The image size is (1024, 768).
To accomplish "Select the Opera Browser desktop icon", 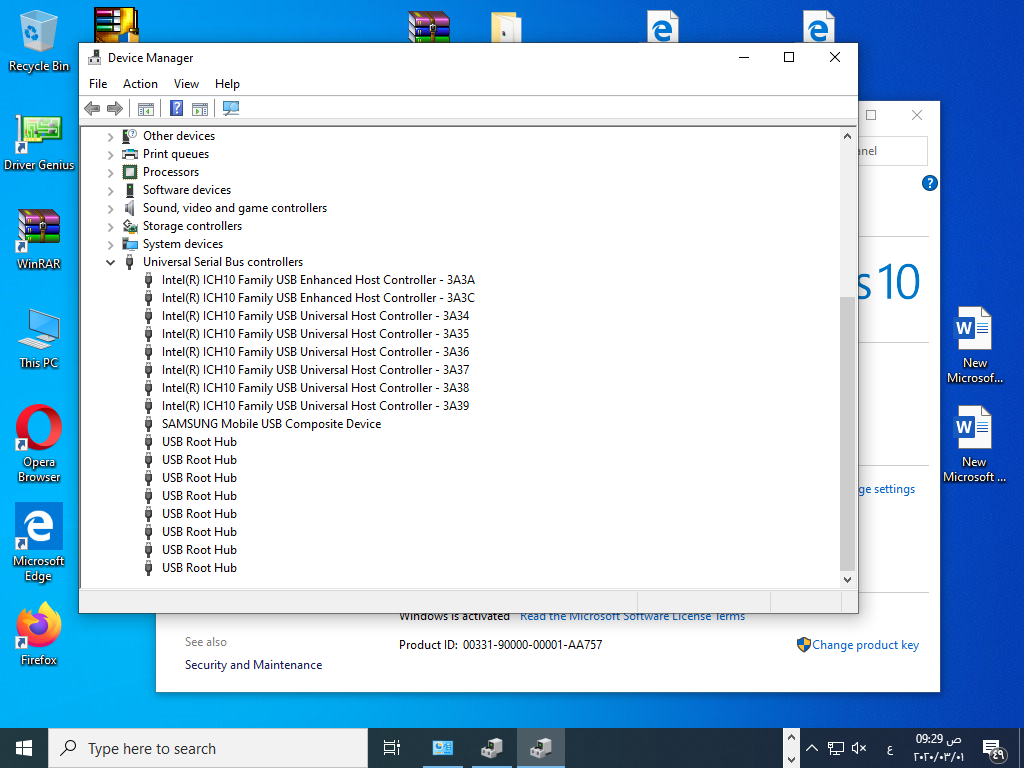I will tap(39, 443).
